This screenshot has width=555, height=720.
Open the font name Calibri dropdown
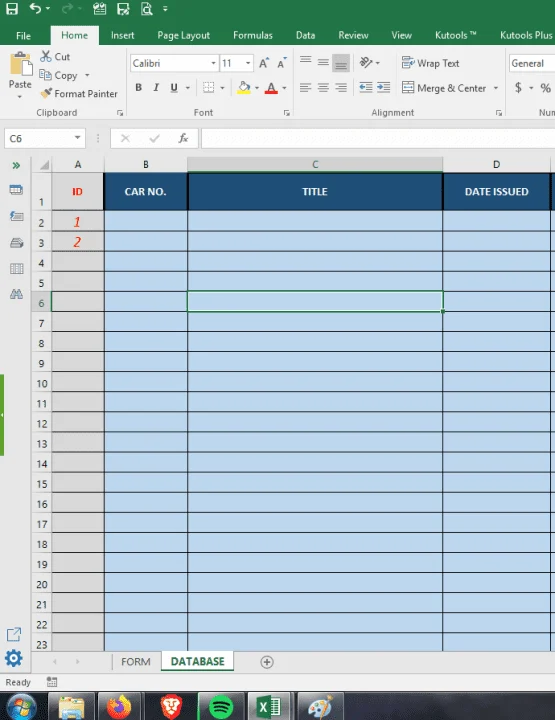coord(213,63)
